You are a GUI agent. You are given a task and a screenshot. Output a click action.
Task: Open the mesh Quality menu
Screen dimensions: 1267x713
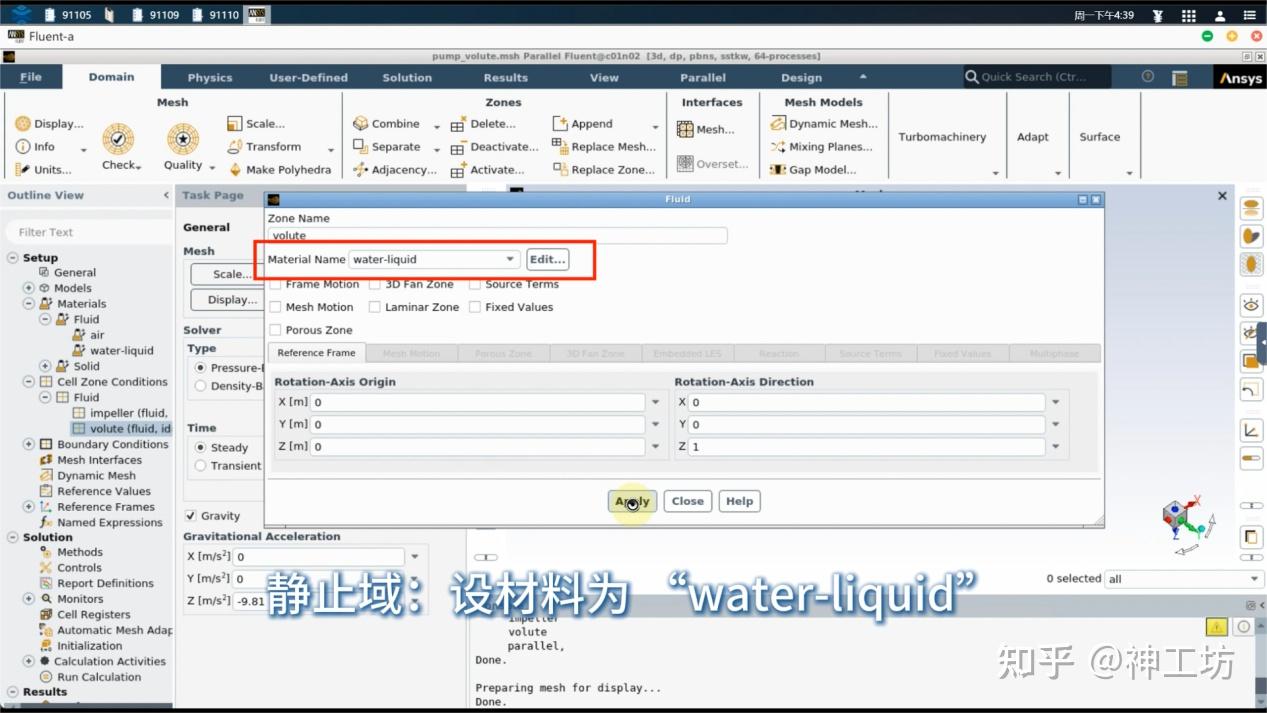pyautogui.click(x=183, y=146)
